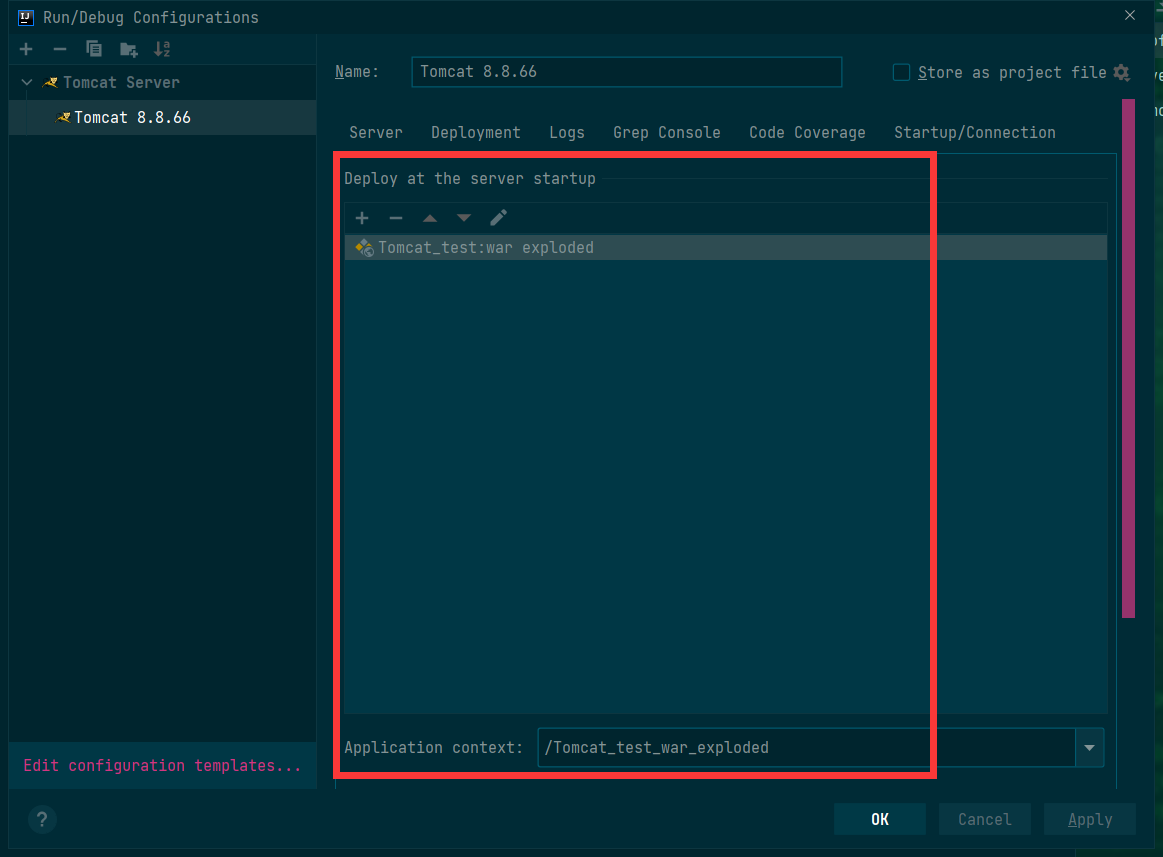The image size is (1163, 857).
Task: Open Edit configuration templates link
Action: pos(162,766)
